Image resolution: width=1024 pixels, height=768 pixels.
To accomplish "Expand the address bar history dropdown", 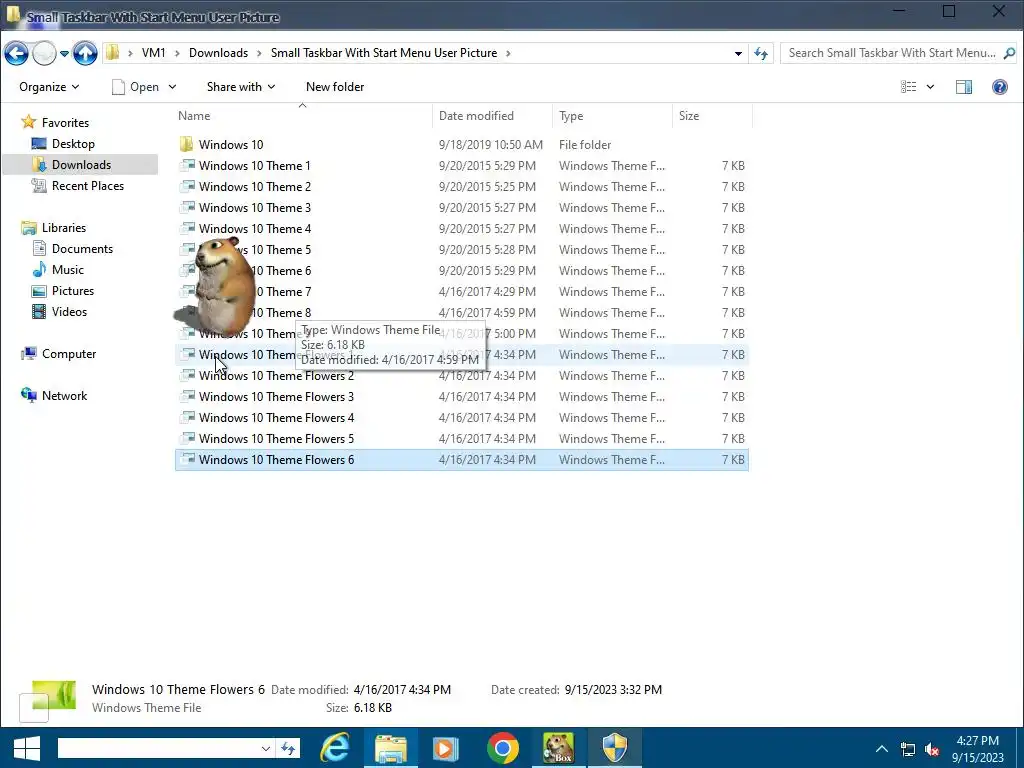I will 738,54.
